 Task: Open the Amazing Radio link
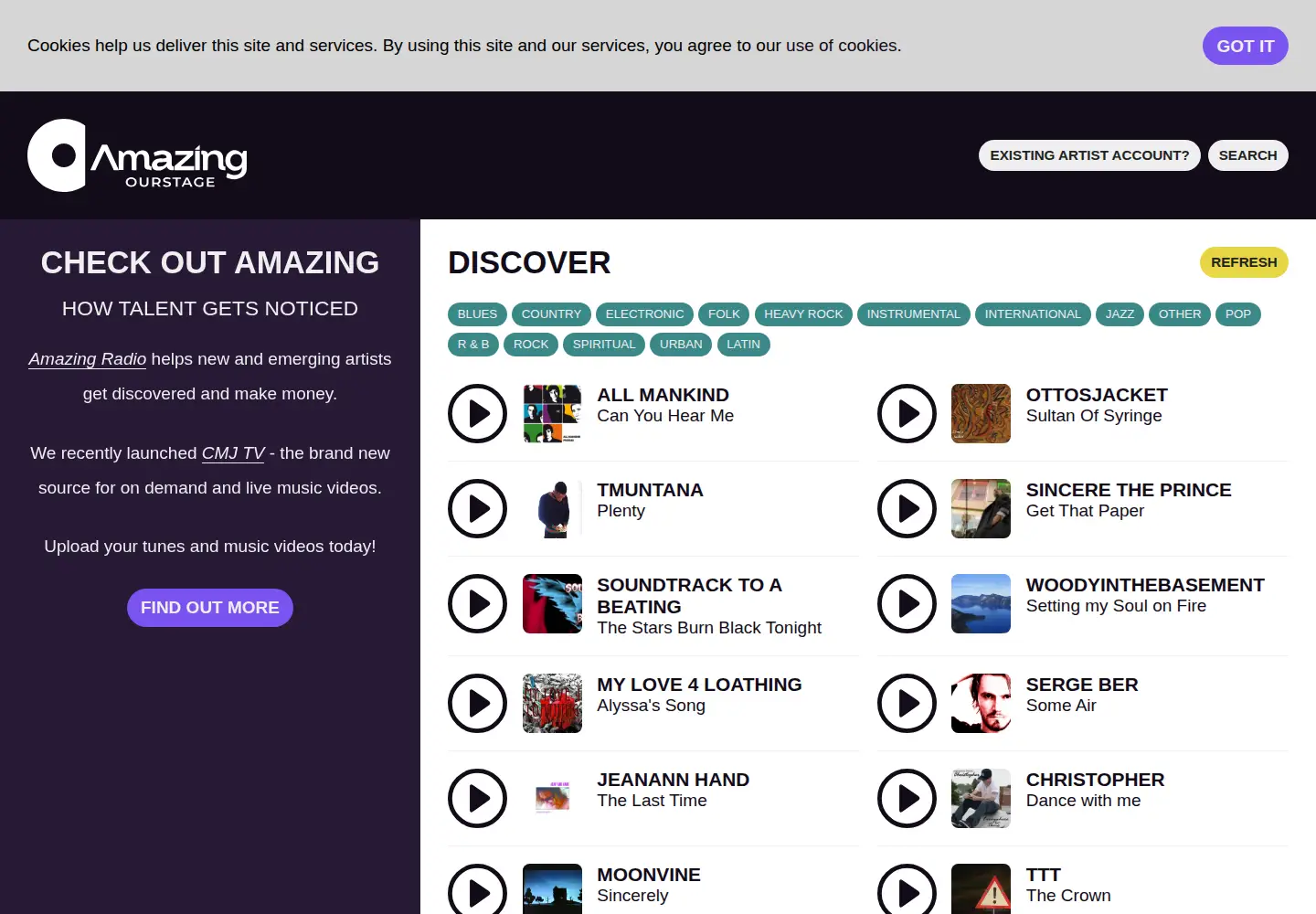87,359
